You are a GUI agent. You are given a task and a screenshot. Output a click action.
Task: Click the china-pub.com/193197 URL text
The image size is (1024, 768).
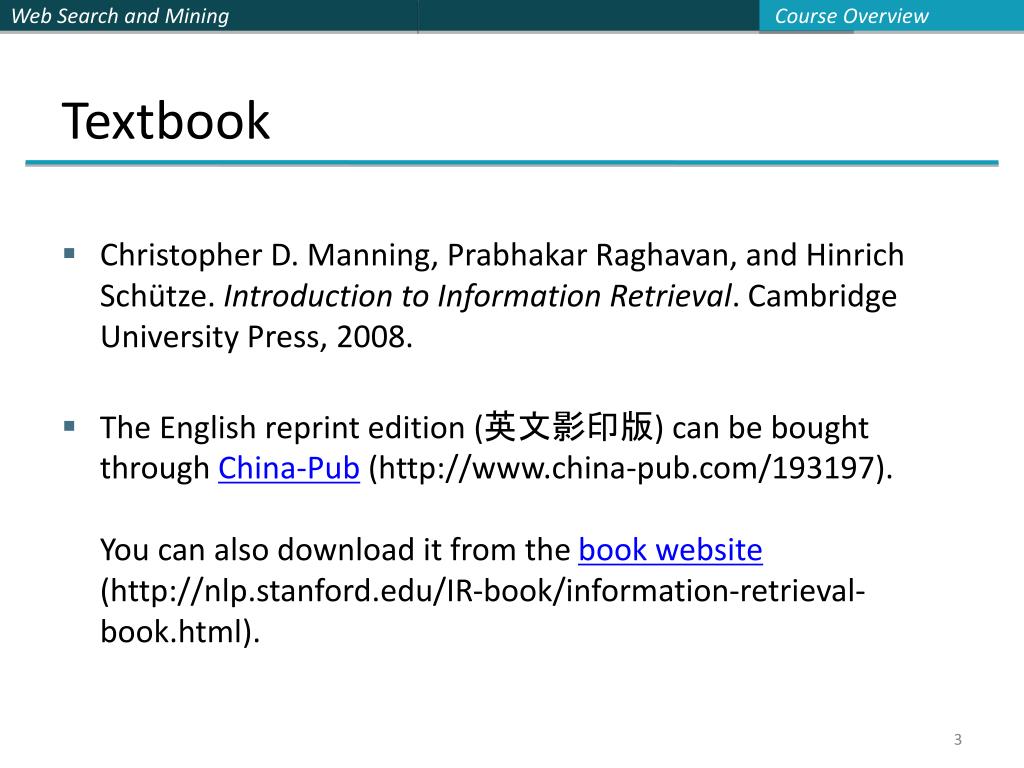click(628, 468)
